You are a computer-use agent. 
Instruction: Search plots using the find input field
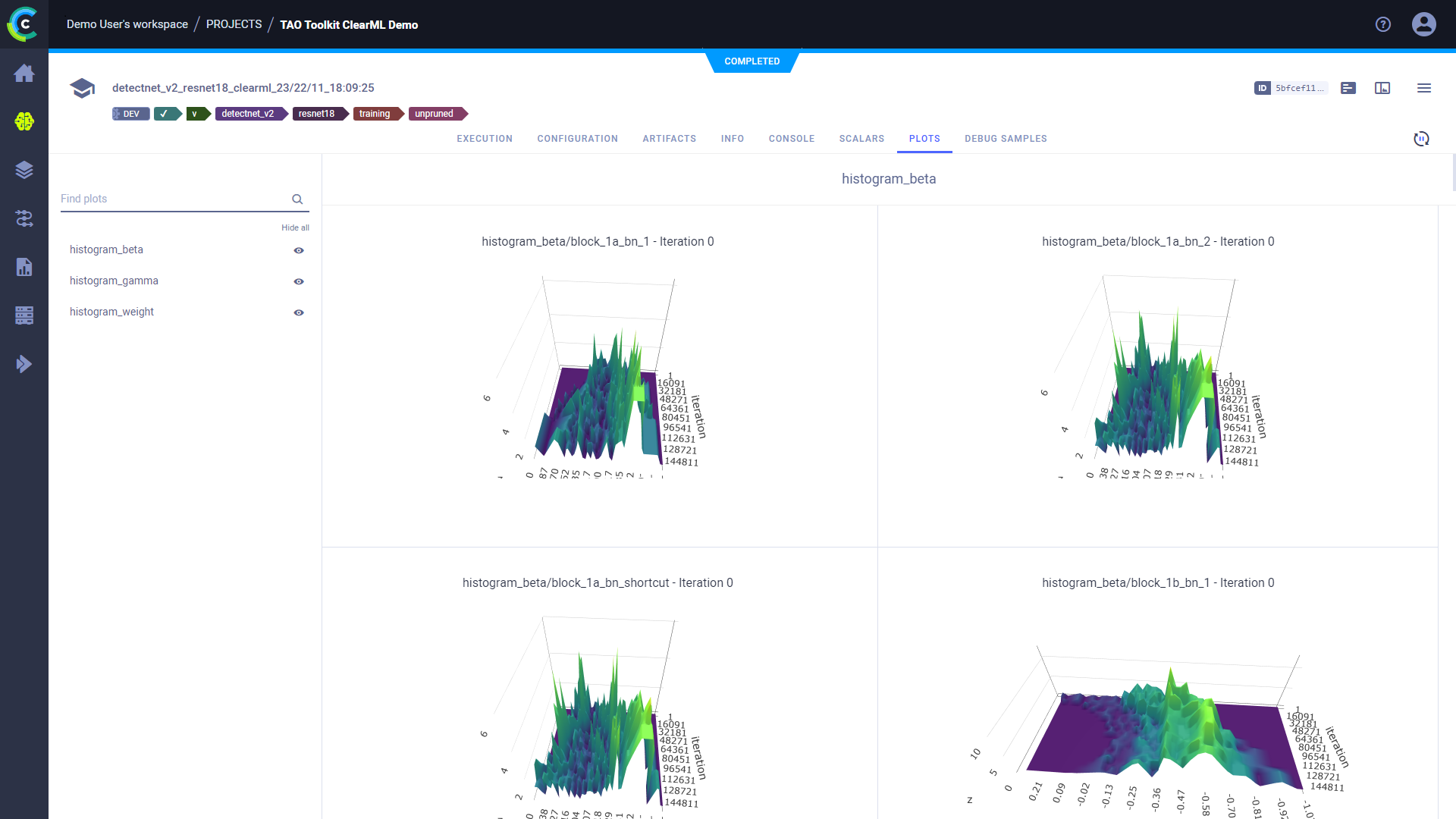click(175, 199)
